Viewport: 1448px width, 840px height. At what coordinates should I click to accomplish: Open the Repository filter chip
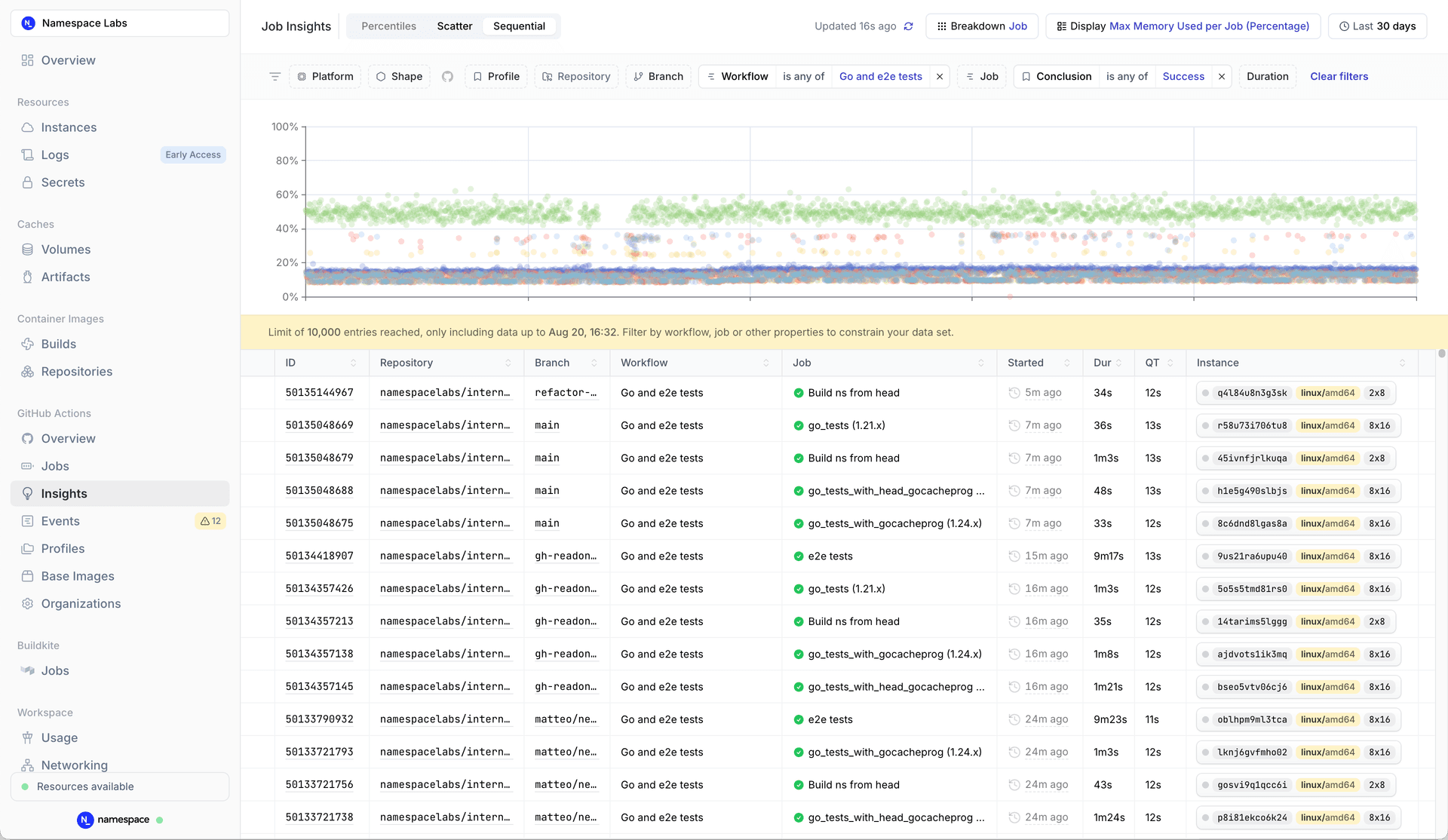(576, 76)
